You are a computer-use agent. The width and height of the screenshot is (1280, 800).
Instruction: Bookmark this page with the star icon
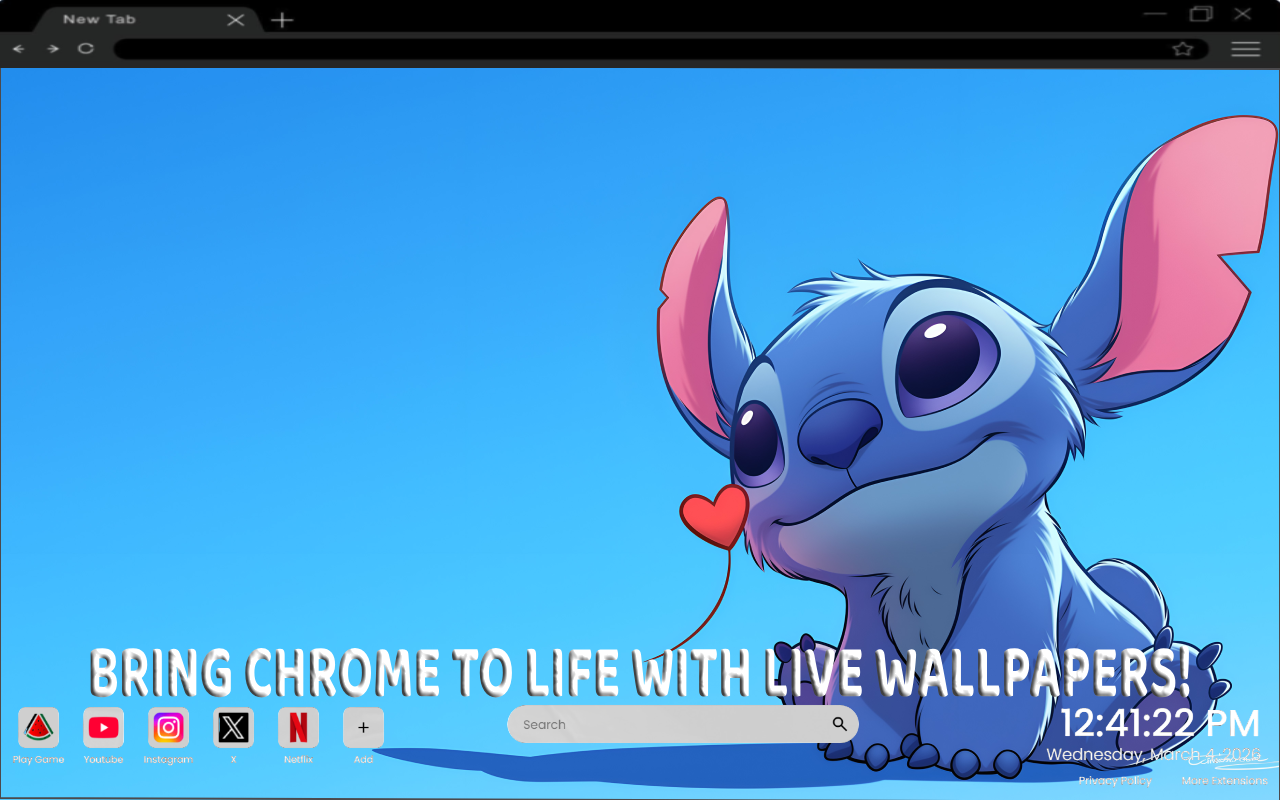[x=1183, y=49]
